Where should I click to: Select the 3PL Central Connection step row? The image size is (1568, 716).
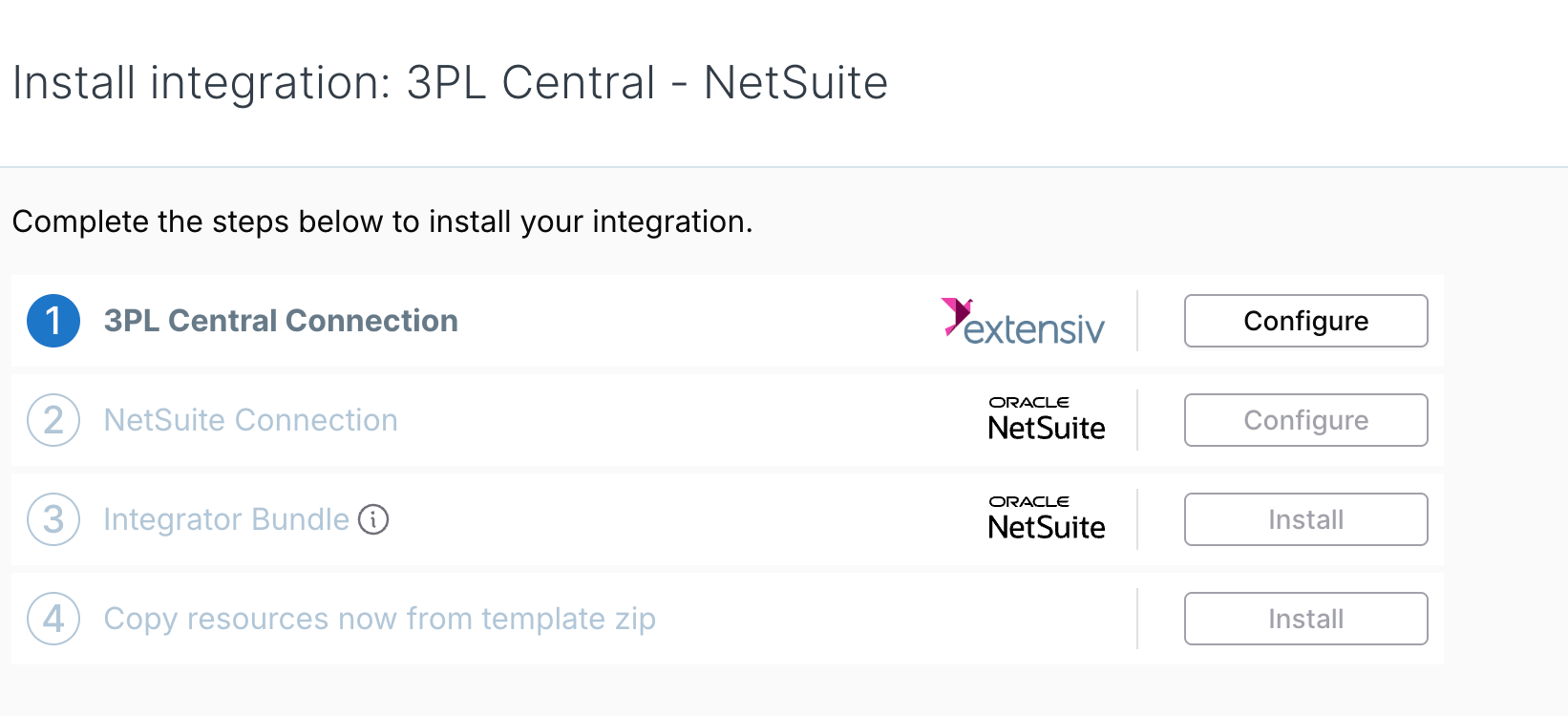click(x=281, y=321)
